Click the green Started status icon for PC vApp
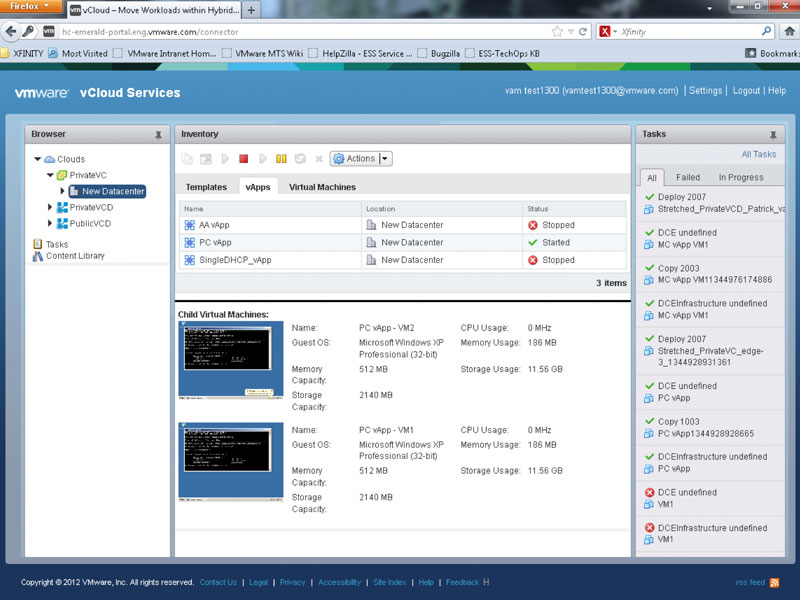The width and height of the screenshot is (800, 600). point(533,242)
